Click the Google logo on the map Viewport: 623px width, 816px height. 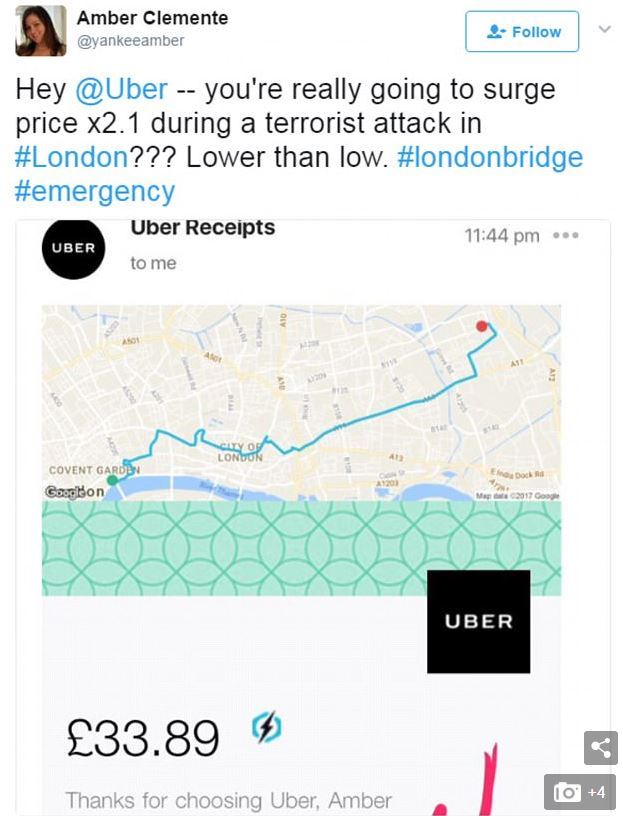pyautogui.click(x=61, y=492)
